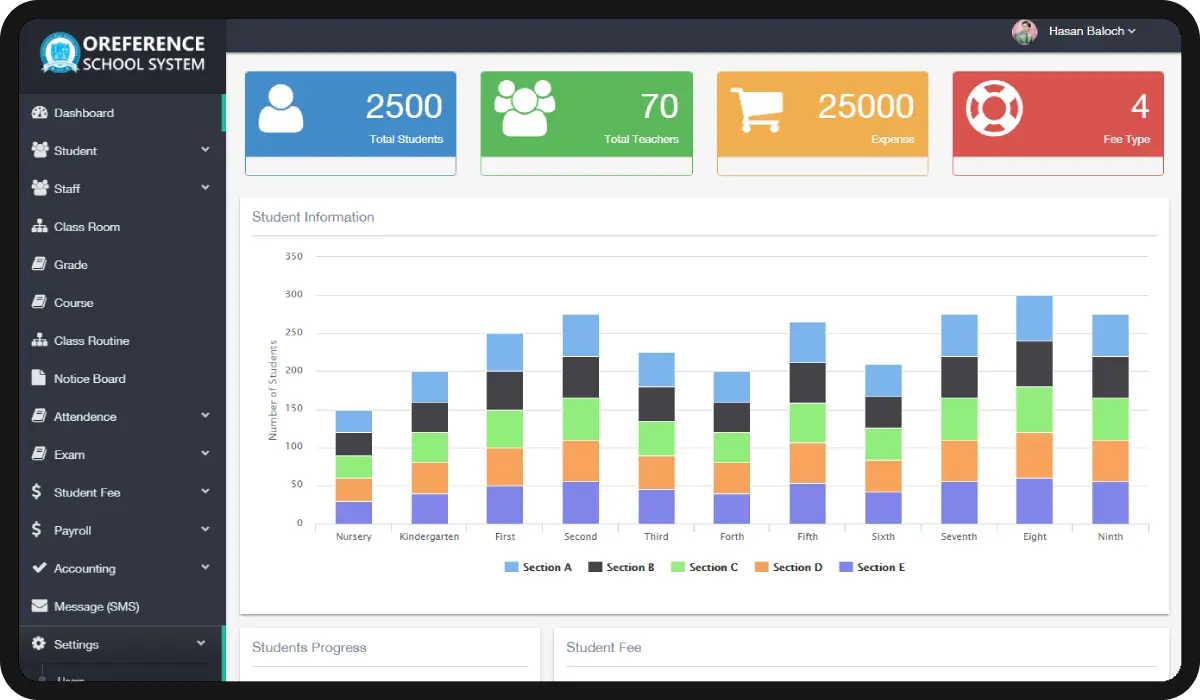Click the Eight class bar's Section B segment
1200x700 pixels.
(1034, 363)
